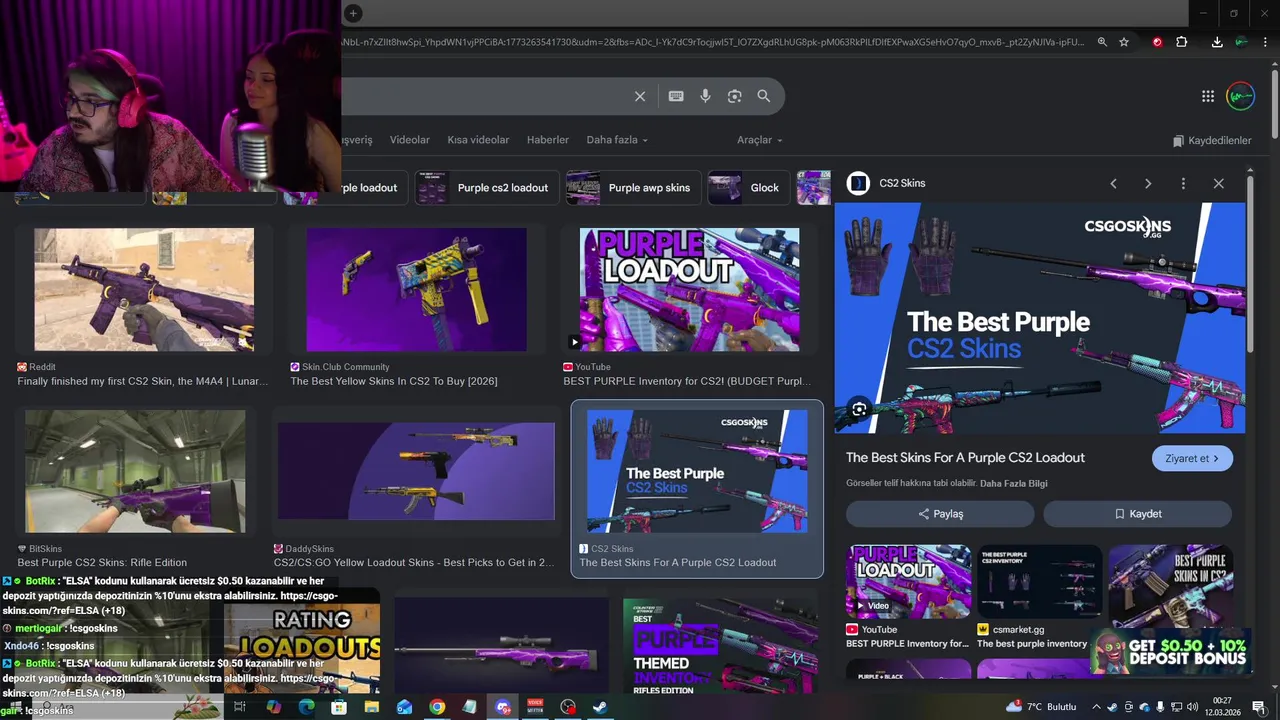The width and height of the screenshot is (1280, 720).
Task: Open the Chrome extensions puzzle icon
Action: click(1182, 42)
